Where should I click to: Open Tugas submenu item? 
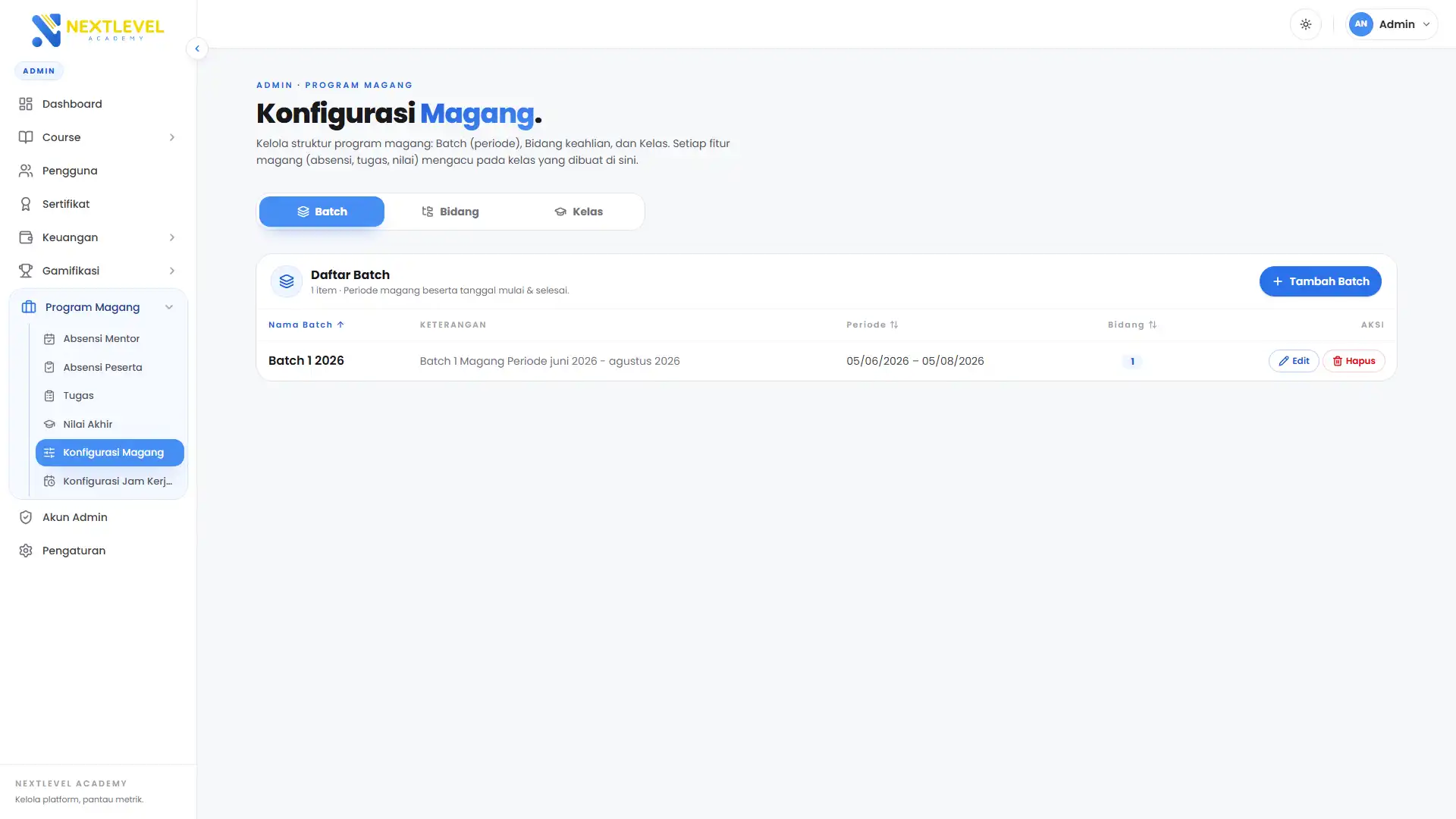(x=109, y=396)
